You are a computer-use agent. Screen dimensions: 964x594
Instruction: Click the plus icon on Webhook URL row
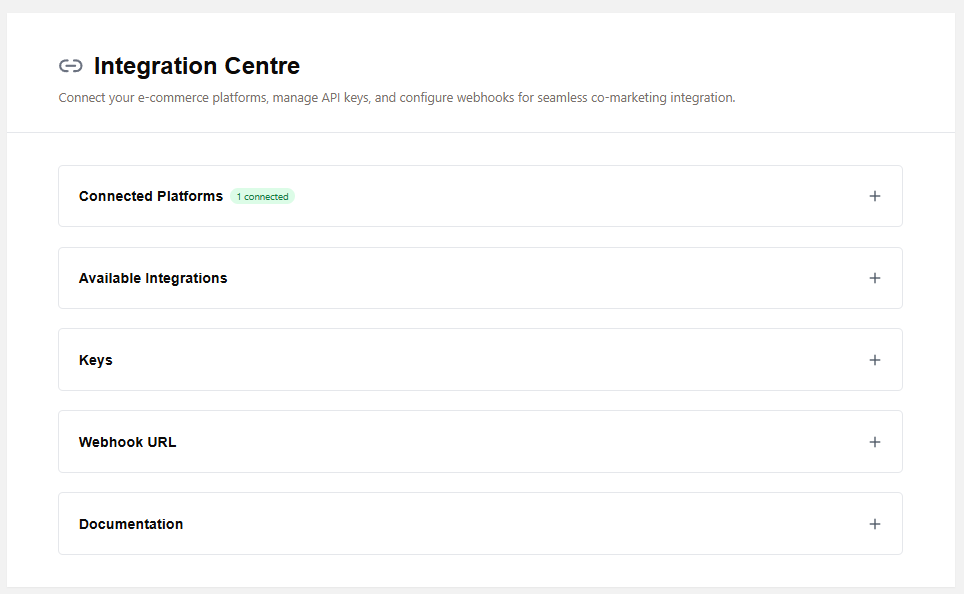click(x=875, y=442)
